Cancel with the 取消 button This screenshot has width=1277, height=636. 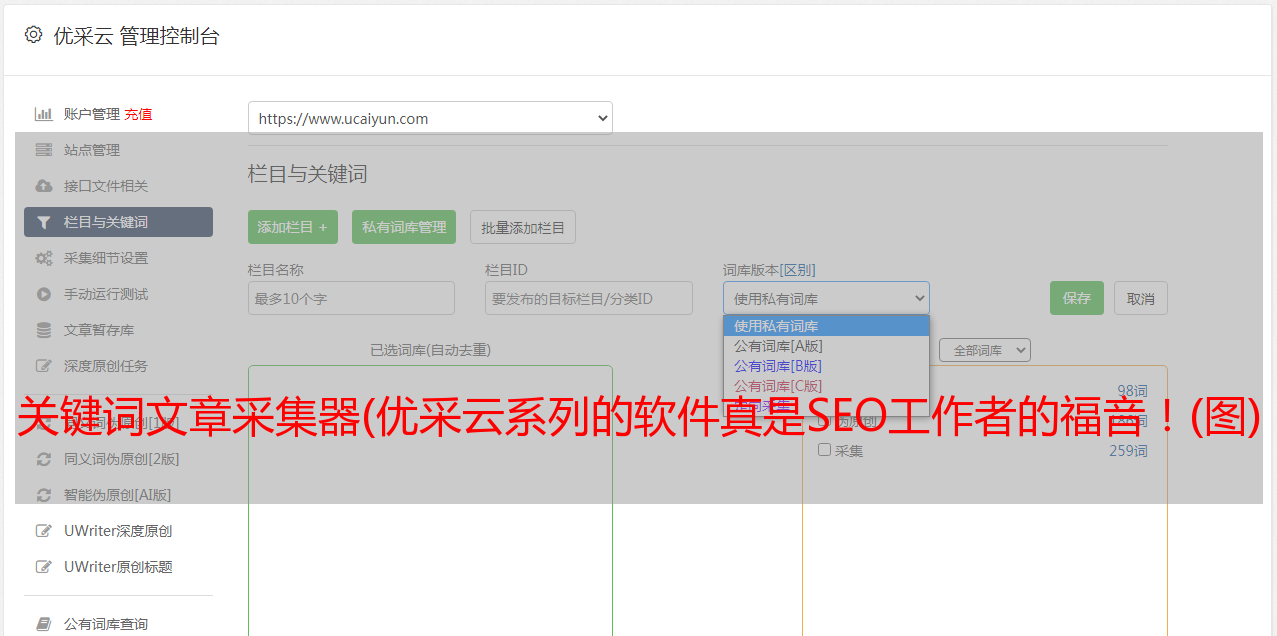click(x=1141, y=298)
